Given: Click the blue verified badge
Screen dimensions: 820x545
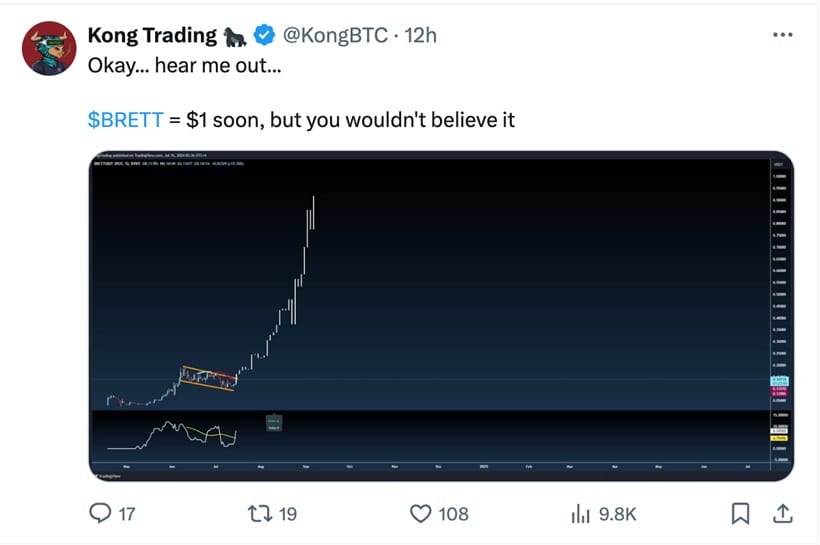Looking at the screenshot, I should [x=264, y=36].
